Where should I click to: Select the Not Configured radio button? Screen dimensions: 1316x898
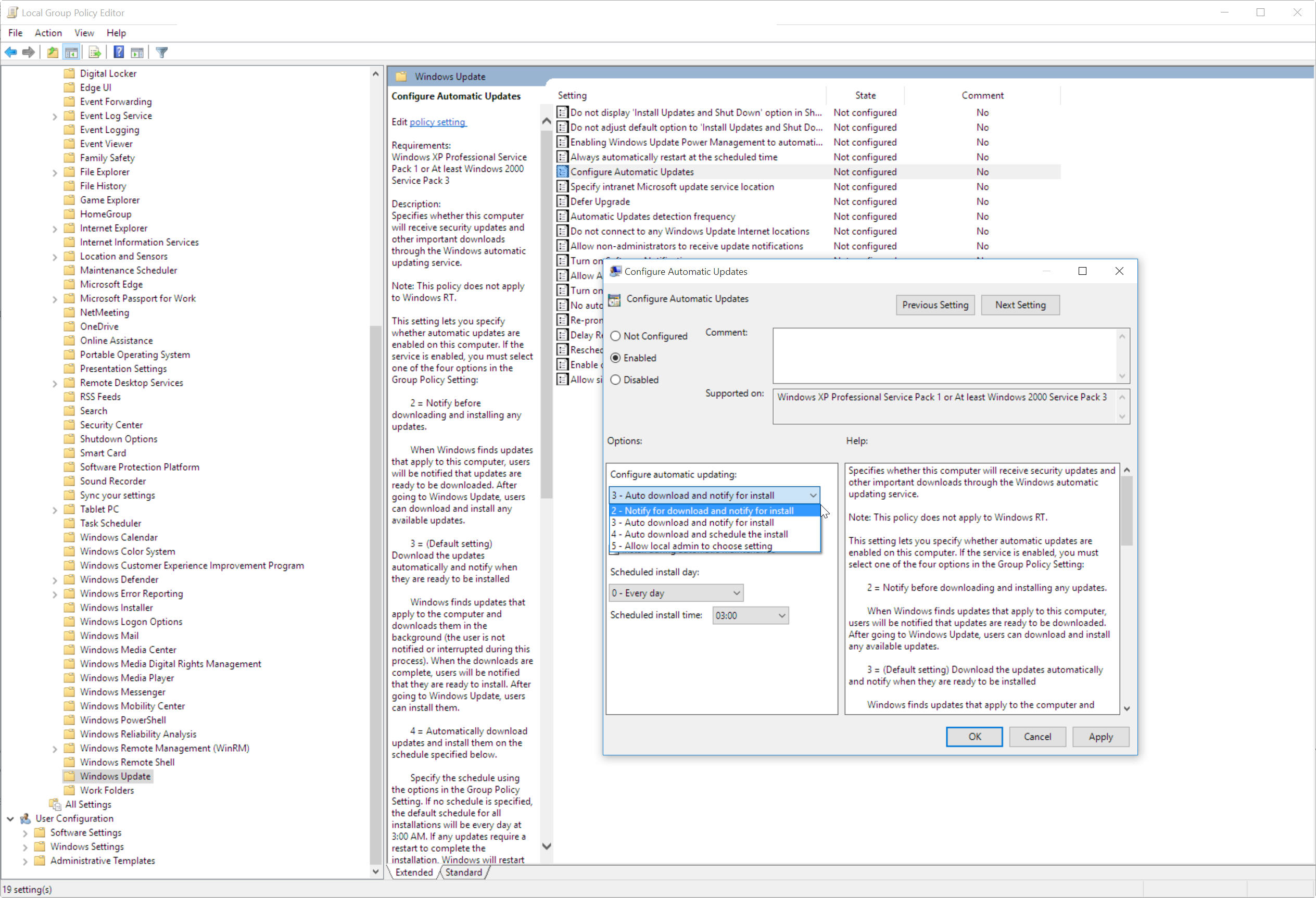(x=616, y=334)
